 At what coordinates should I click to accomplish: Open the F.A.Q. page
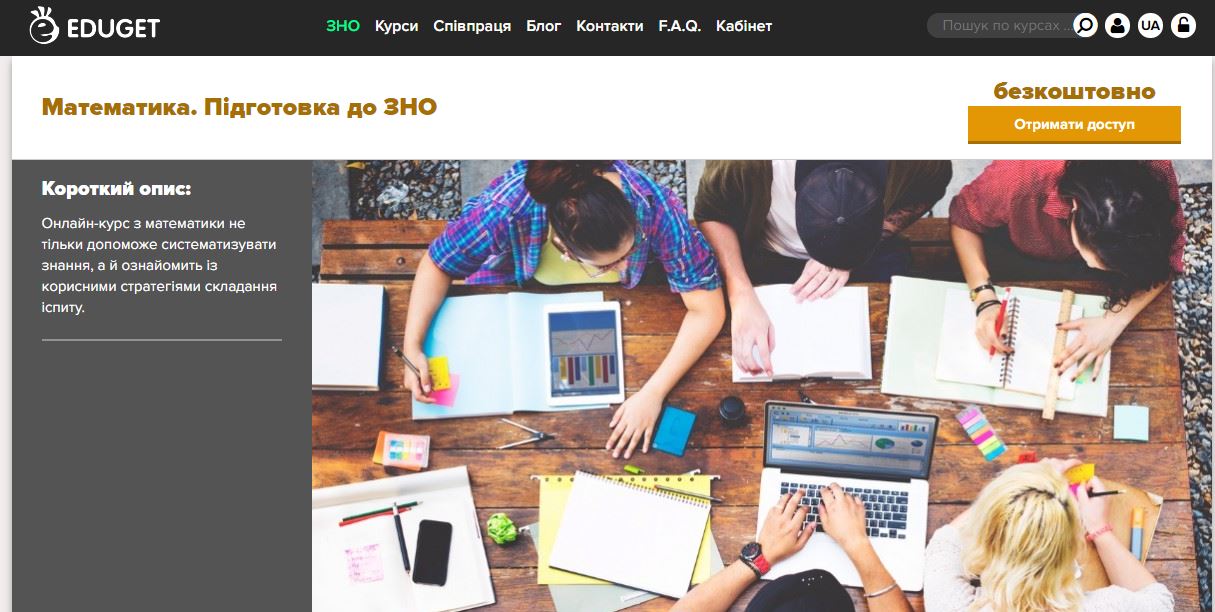680,26
